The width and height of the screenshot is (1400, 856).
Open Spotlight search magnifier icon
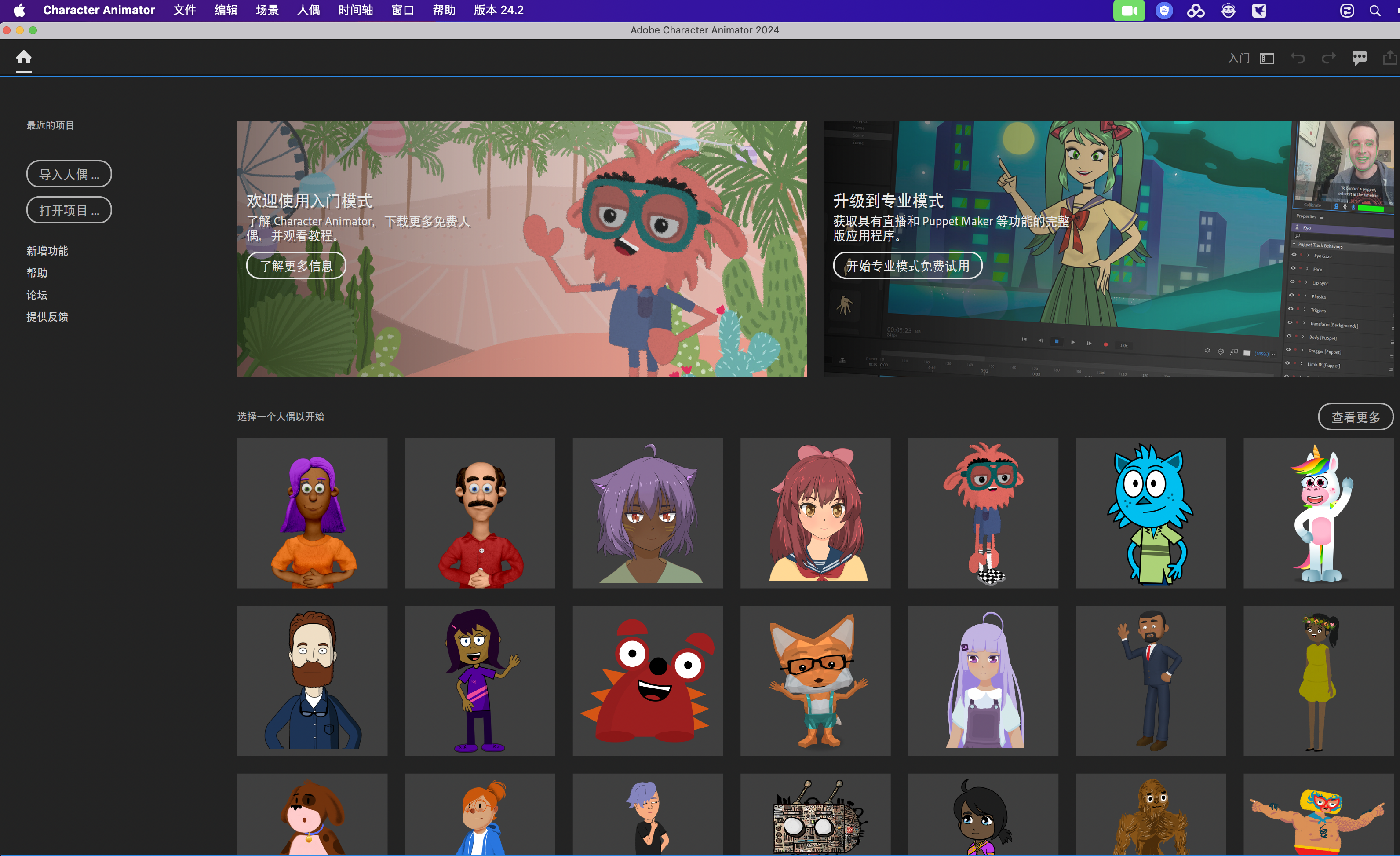(1374, 11)
